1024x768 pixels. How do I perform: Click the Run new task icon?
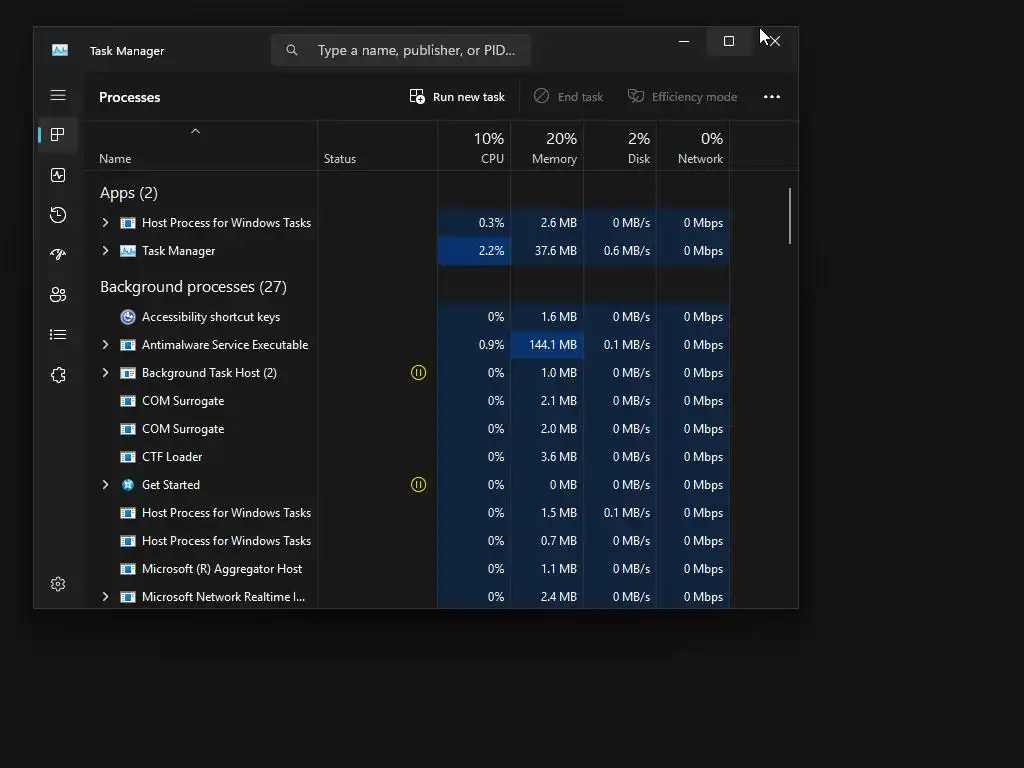[417, 97]
